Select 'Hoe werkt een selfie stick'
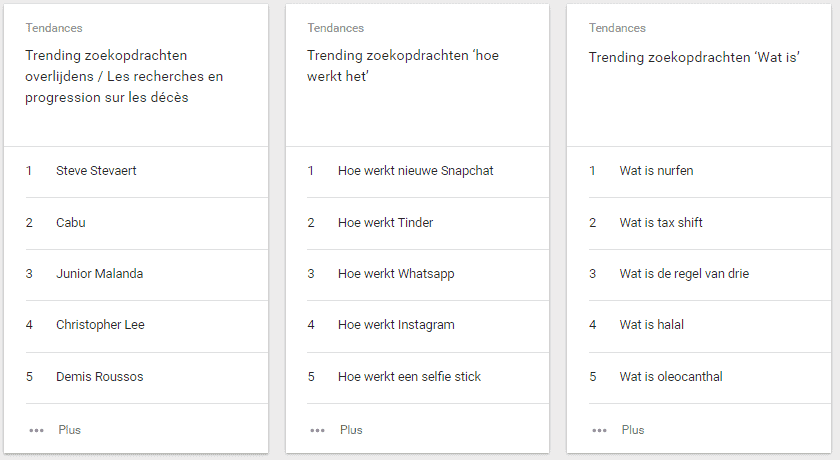840x460 pixels. (409, 377)
